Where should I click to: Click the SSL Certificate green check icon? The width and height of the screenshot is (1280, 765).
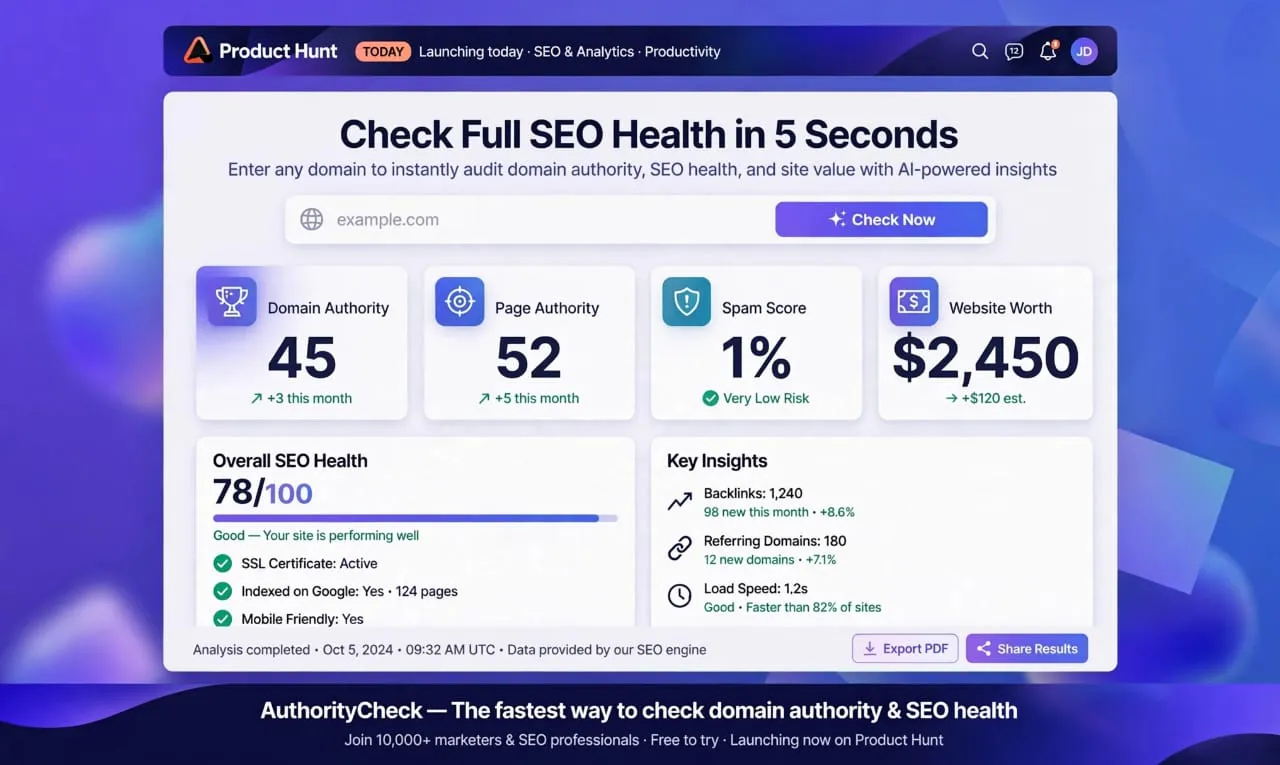click(222, 564)
